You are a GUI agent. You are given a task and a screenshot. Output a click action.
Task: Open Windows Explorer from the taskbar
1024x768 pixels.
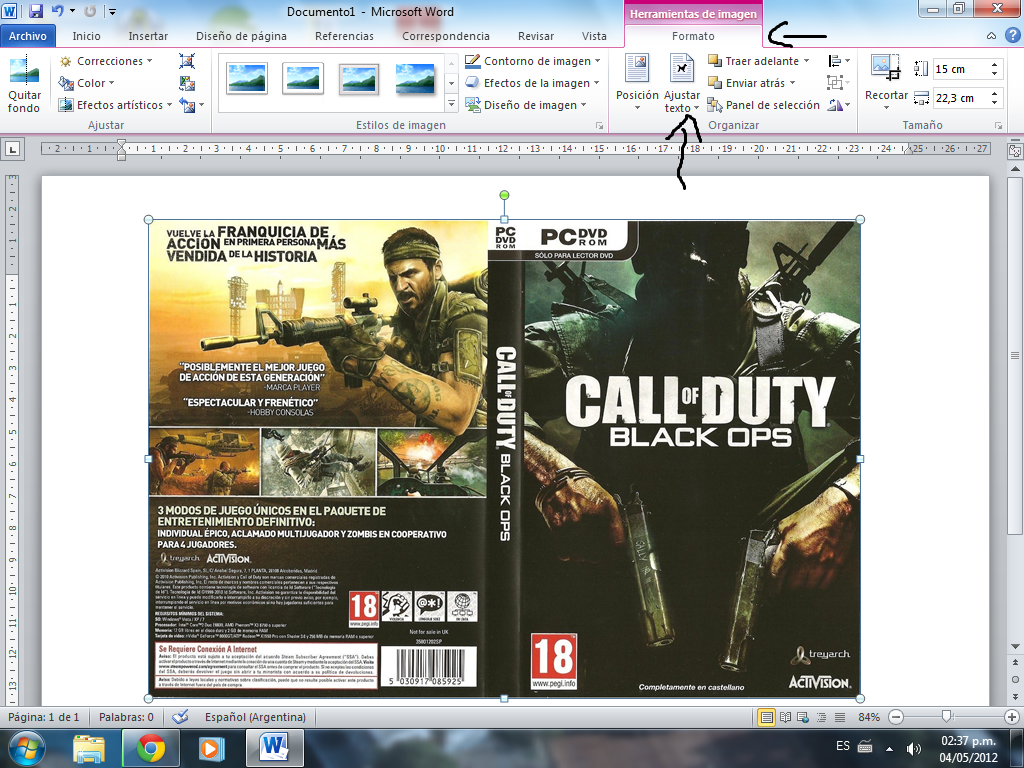click(89, 748)
